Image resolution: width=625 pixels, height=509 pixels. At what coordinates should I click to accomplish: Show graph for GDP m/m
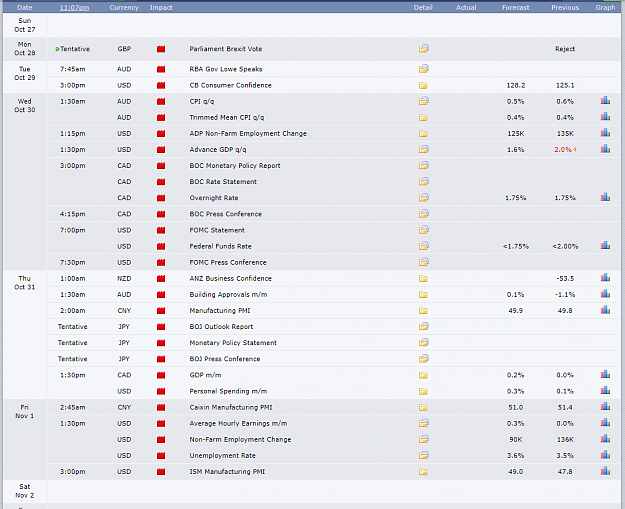pos(605,374)
